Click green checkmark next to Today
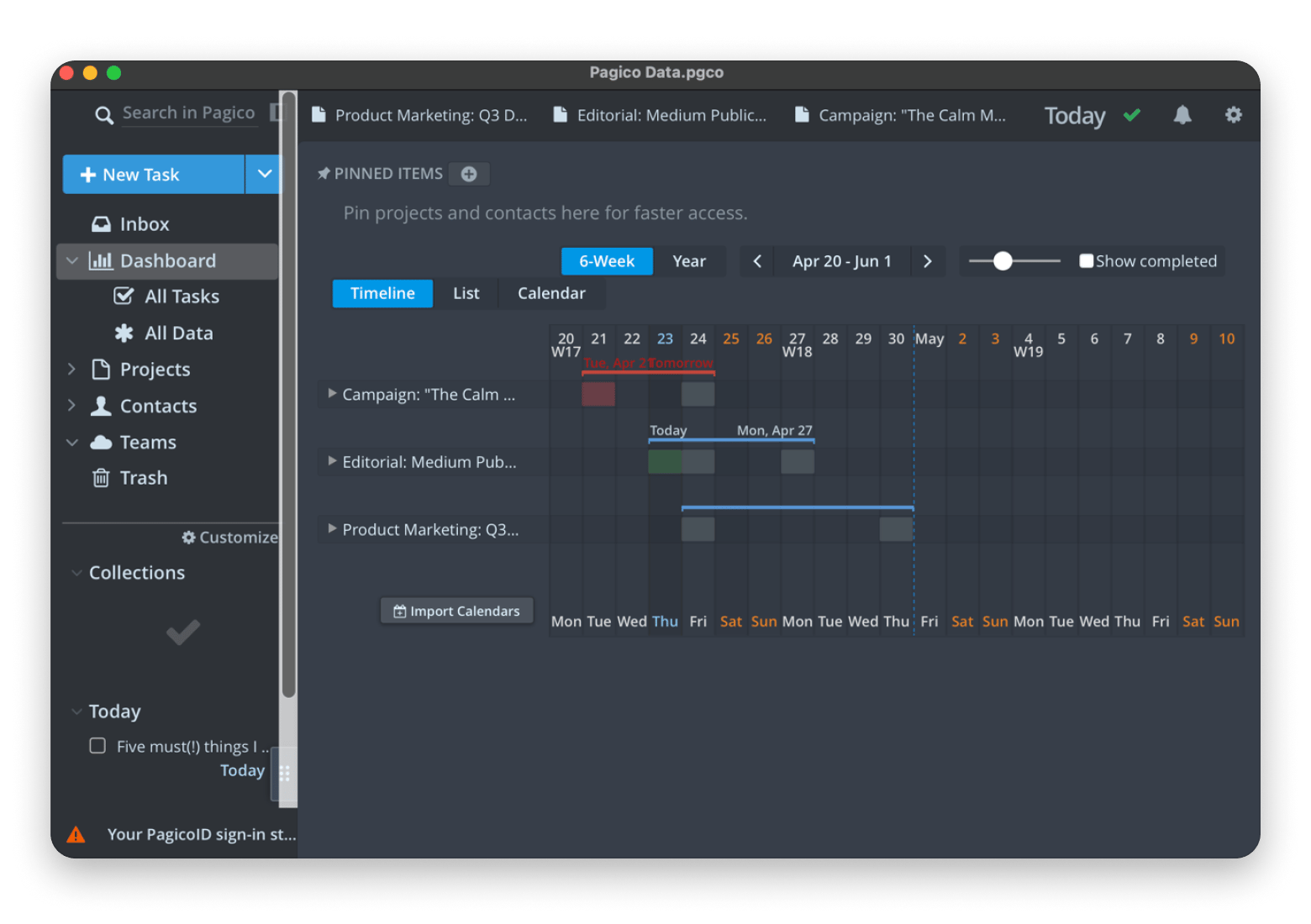The width and height of the screenshot is (1311, 924). [1132, 115]
